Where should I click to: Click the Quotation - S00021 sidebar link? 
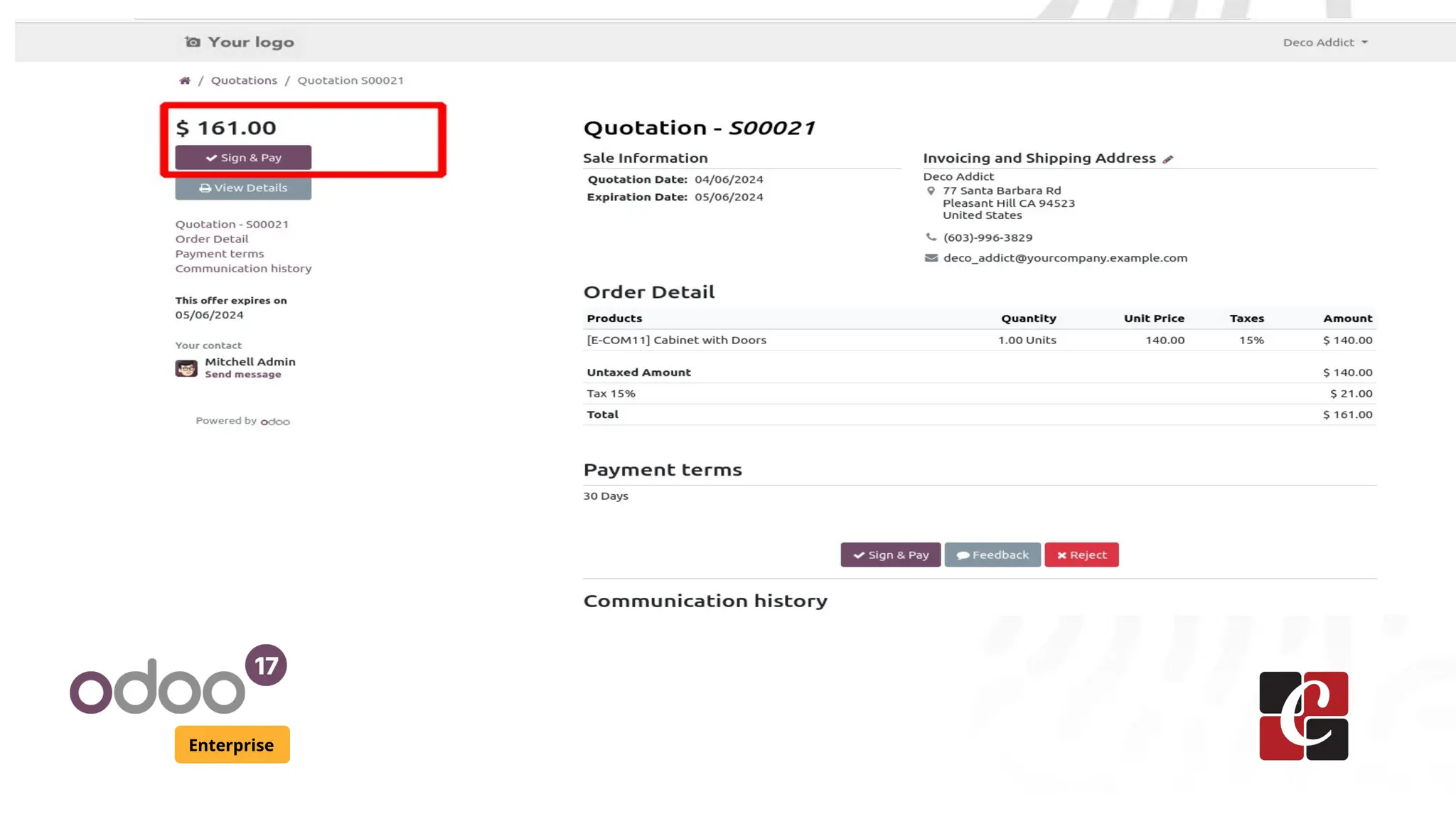[232, 224]
